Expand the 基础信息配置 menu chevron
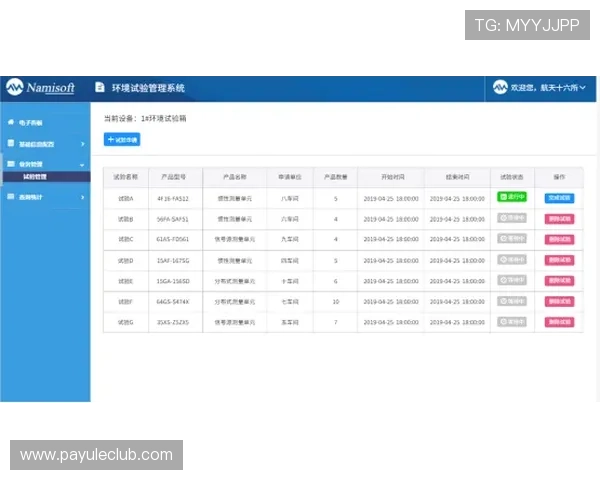The width and height of the screenshot is (600, 480). (x=82, y=144)
